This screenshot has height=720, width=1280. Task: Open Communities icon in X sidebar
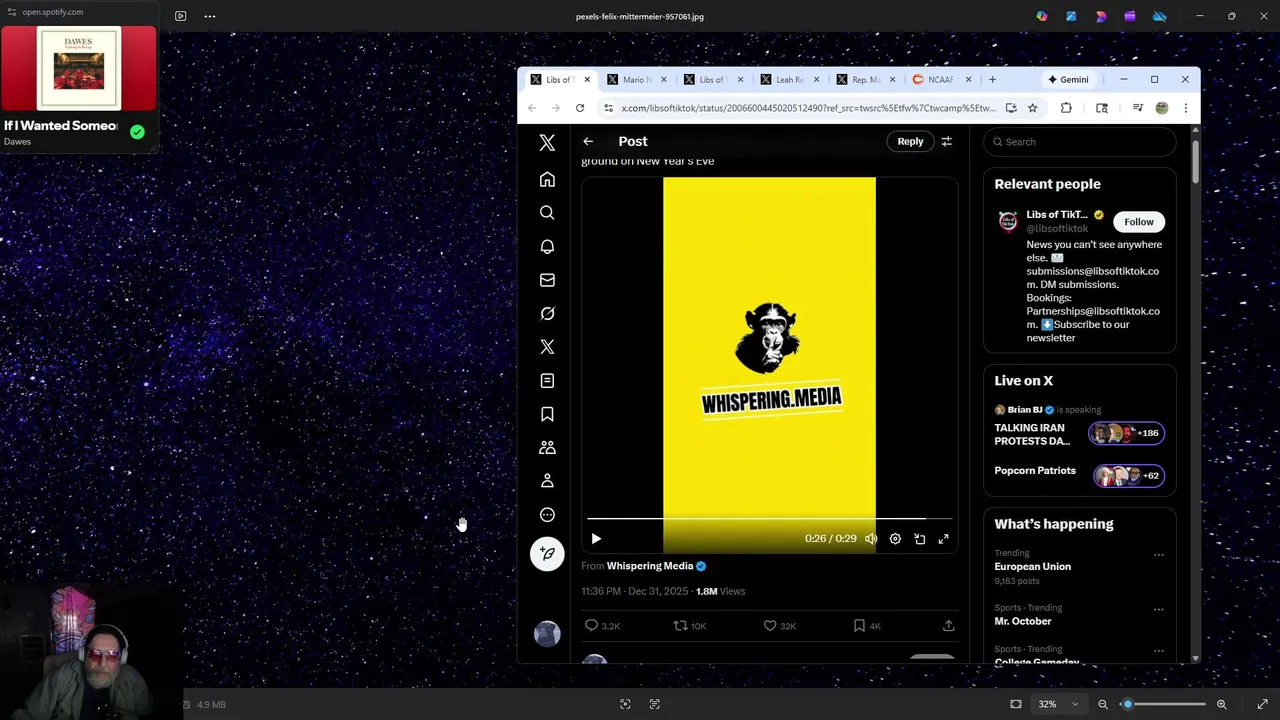click(547, 448)
